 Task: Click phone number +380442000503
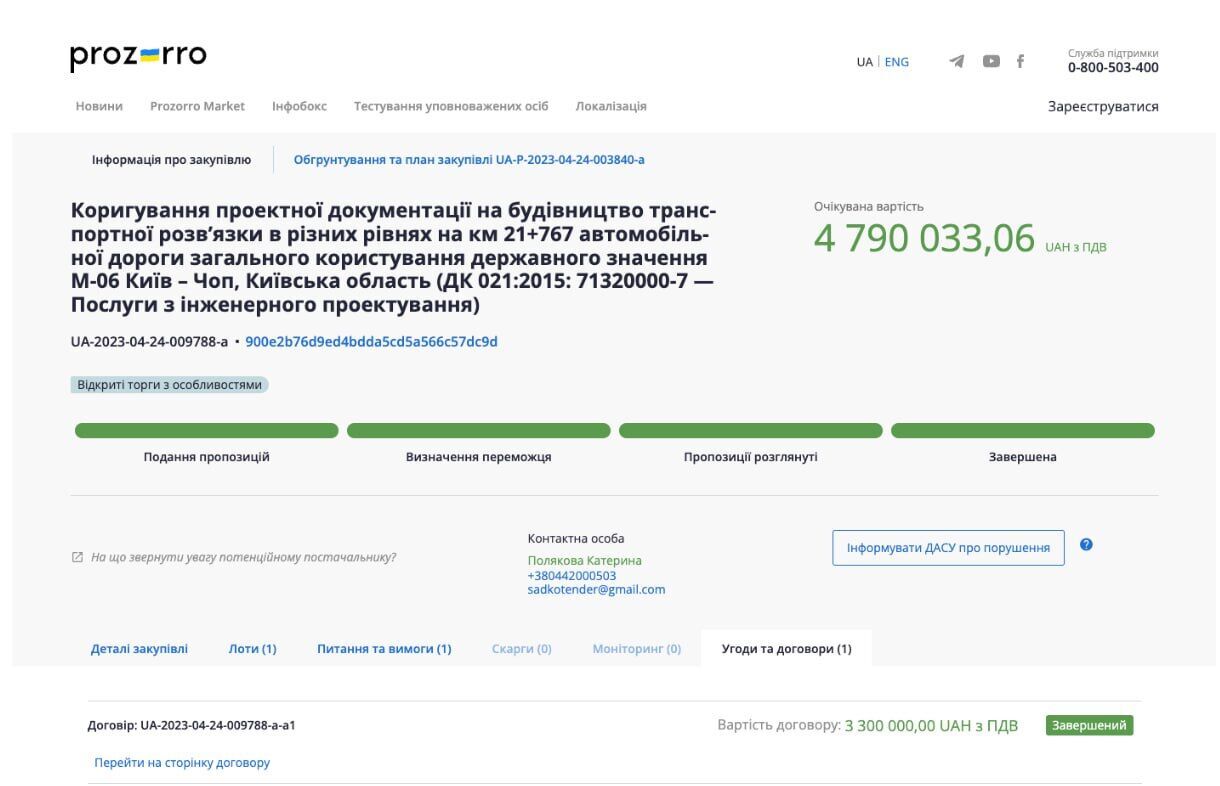[572, 576]
